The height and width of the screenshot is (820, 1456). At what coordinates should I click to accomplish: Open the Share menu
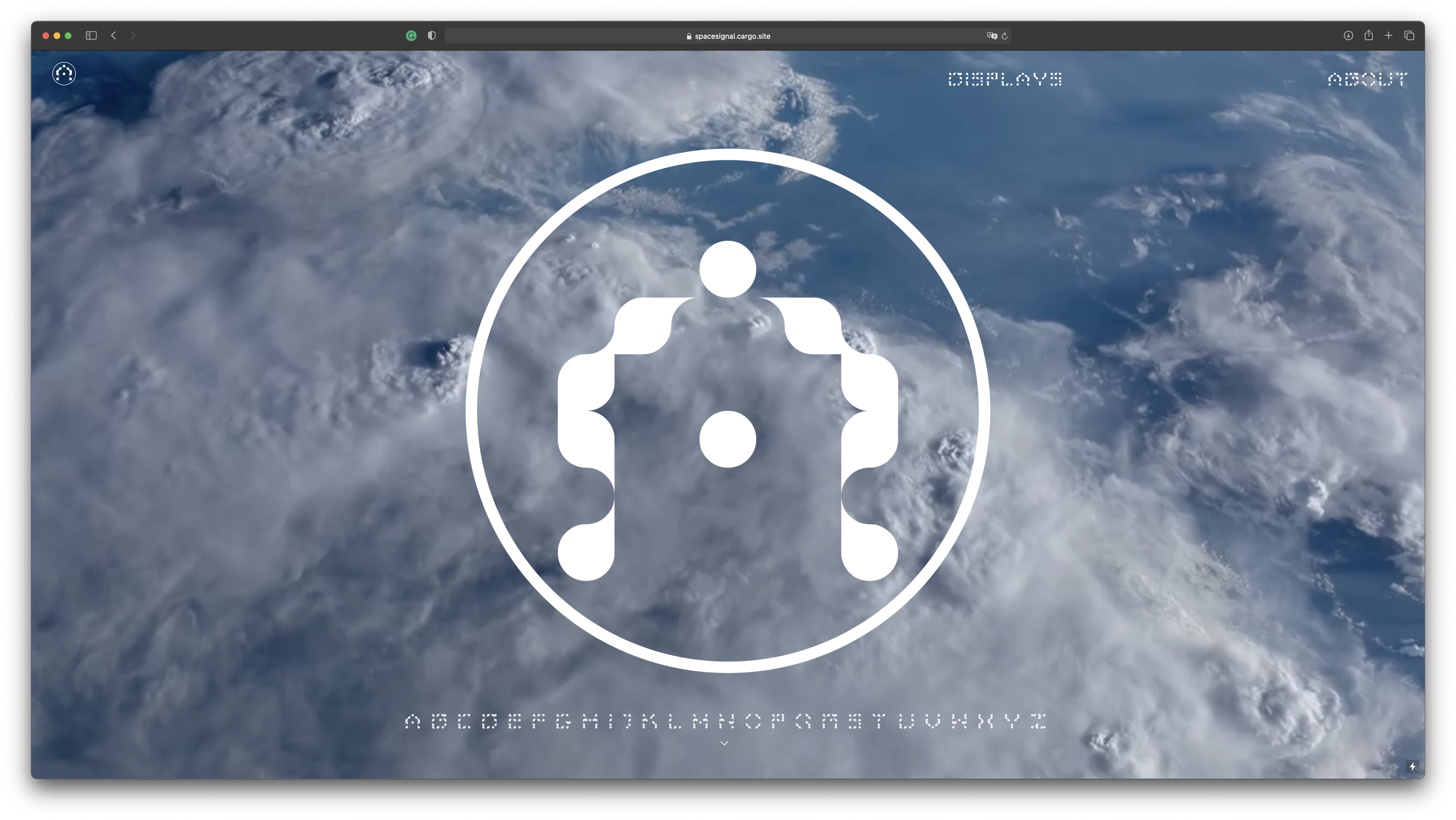(1368, 36)
